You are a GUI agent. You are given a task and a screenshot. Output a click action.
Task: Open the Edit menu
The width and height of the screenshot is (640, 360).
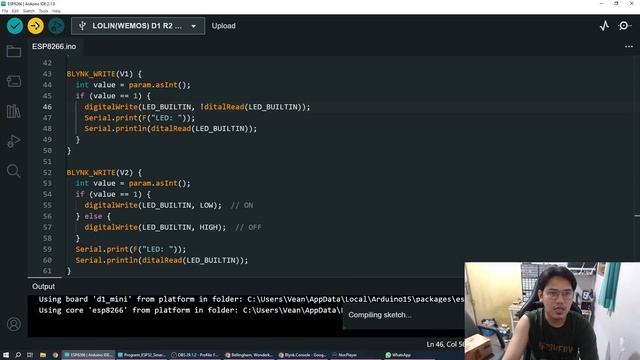pos(15,11)
